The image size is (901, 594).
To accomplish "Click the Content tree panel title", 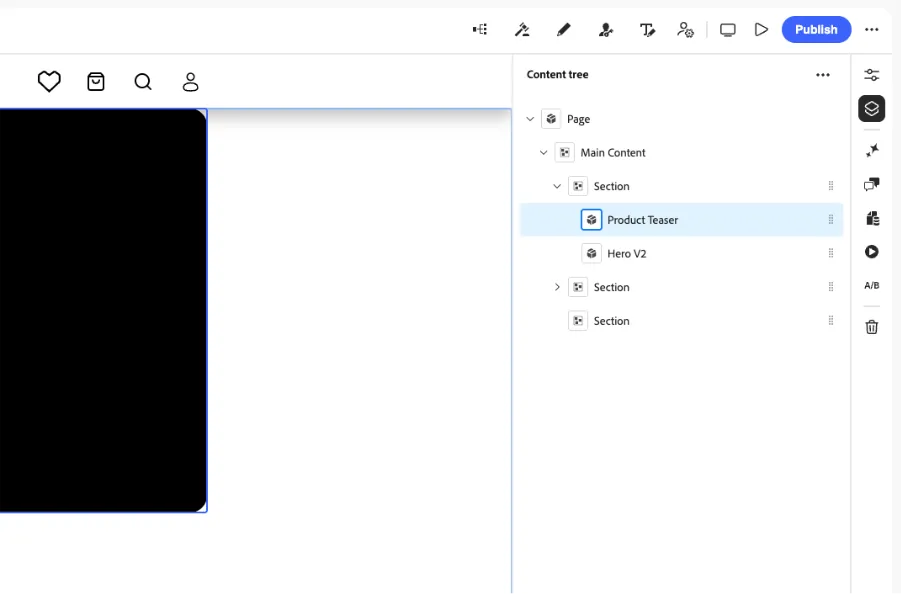I will pos(557,75).
